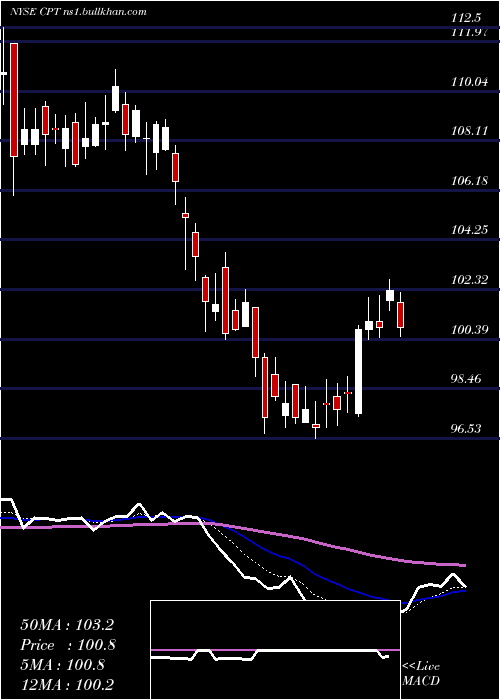Click the last red candle on the chart

tap(400, 315)
